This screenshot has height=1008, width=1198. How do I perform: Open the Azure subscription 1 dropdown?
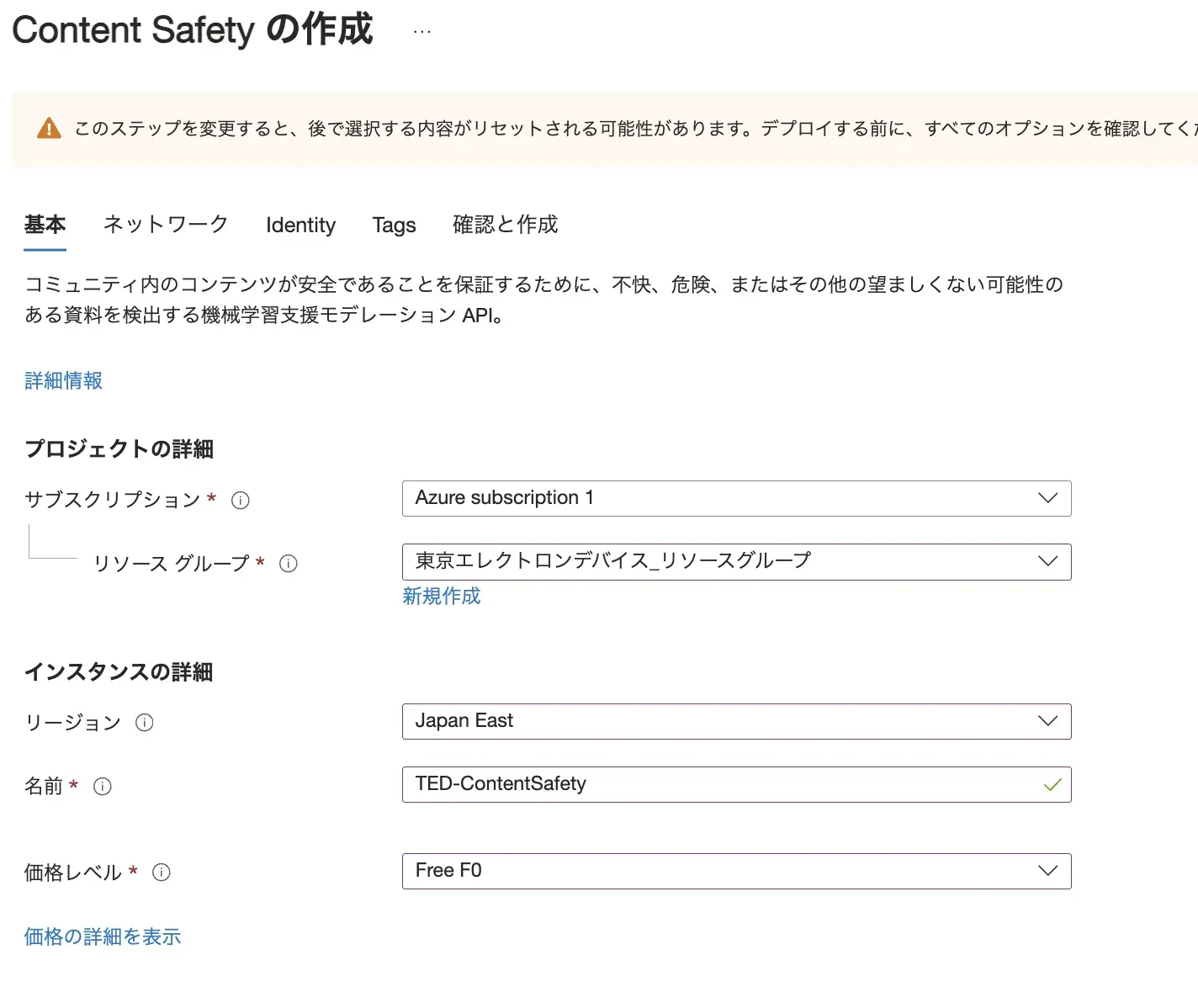coord(736,498)
